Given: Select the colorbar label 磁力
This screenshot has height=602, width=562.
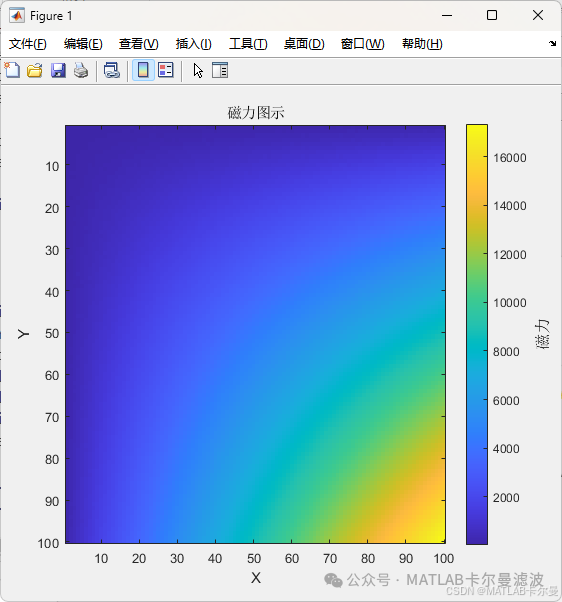Looking at the screenshot, I should click(x=542, y=334).
